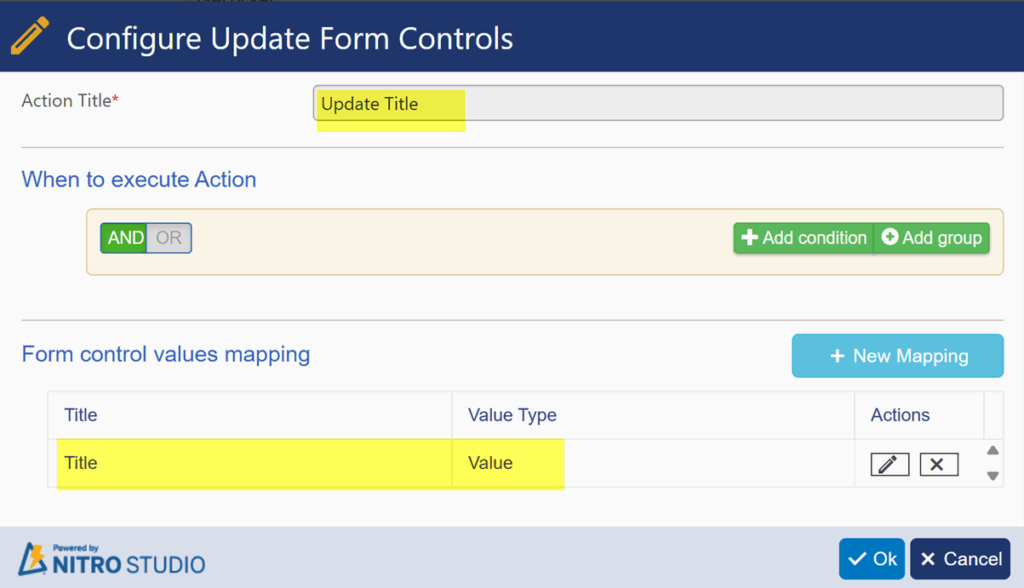This screenshot has height=588, width=1024.
Task: Edit the Title mapping with pencil icon
Action: click(889, 465)
